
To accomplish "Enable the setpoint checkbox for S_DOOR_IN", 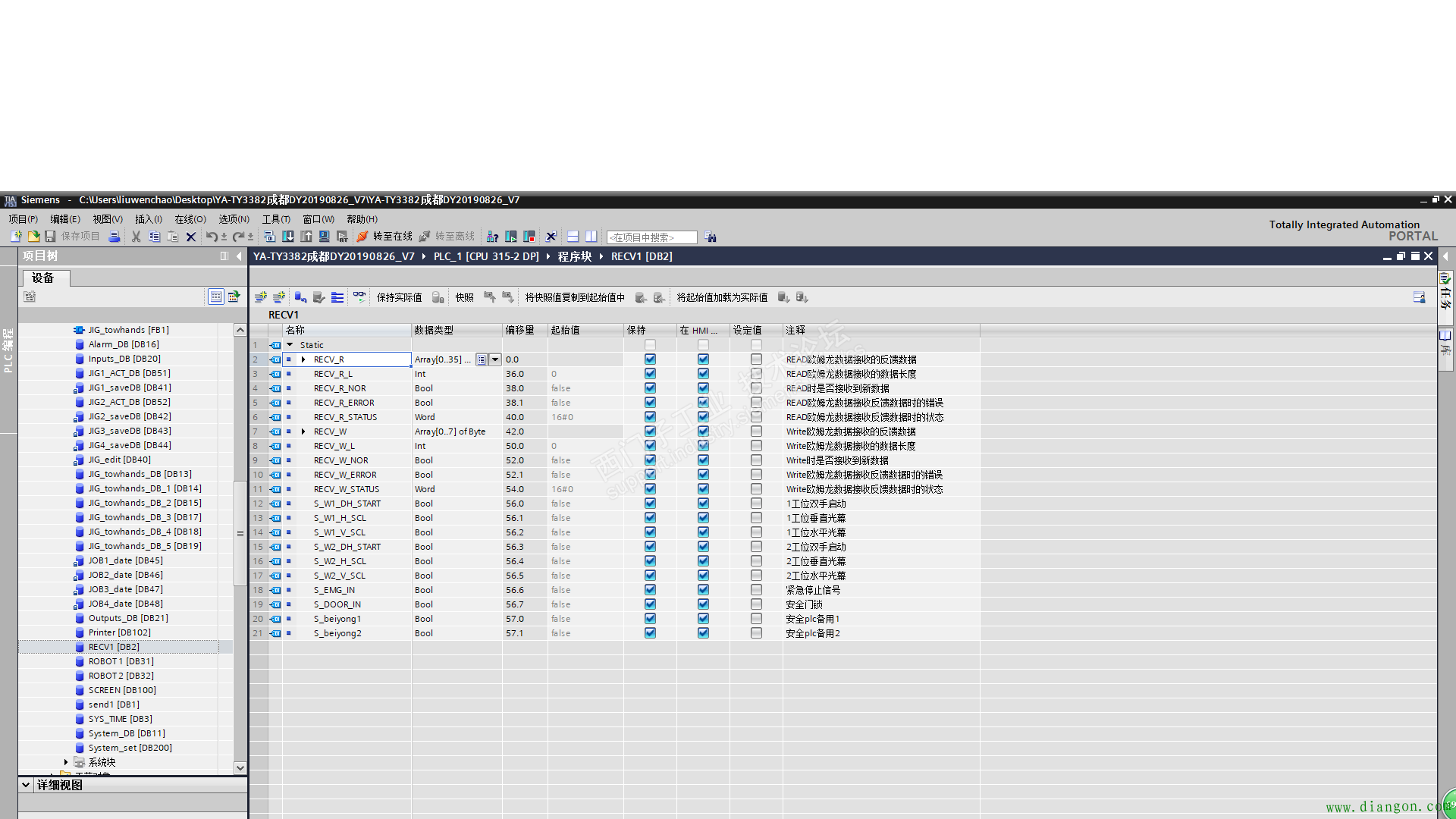I will point(756,604).
